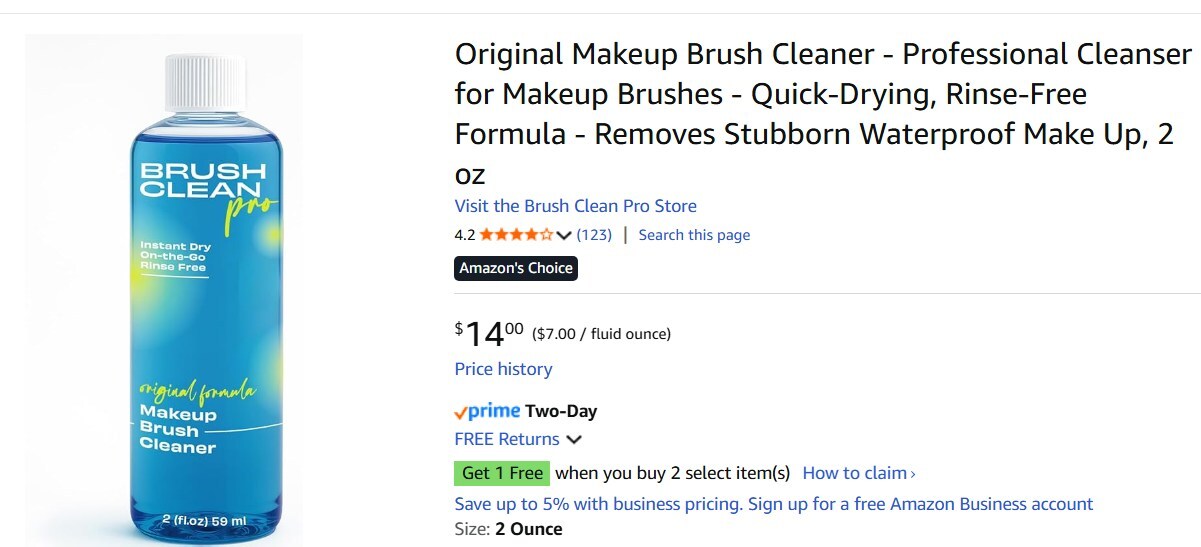Expand the FREE Returns chevron
Screen dimensions: 1201x547
(x=574, y=439)
